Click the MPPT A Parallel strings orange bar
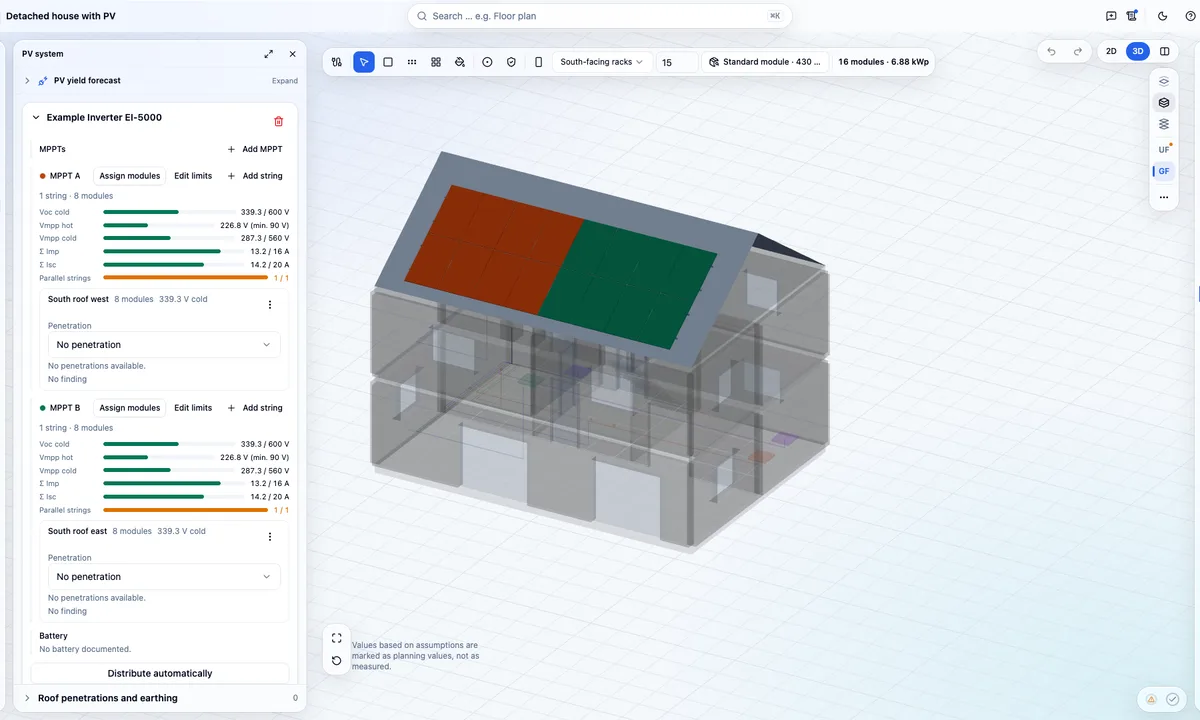Image resolution: width=1200 pixels, height=720 pixels. tap(185, 278)
